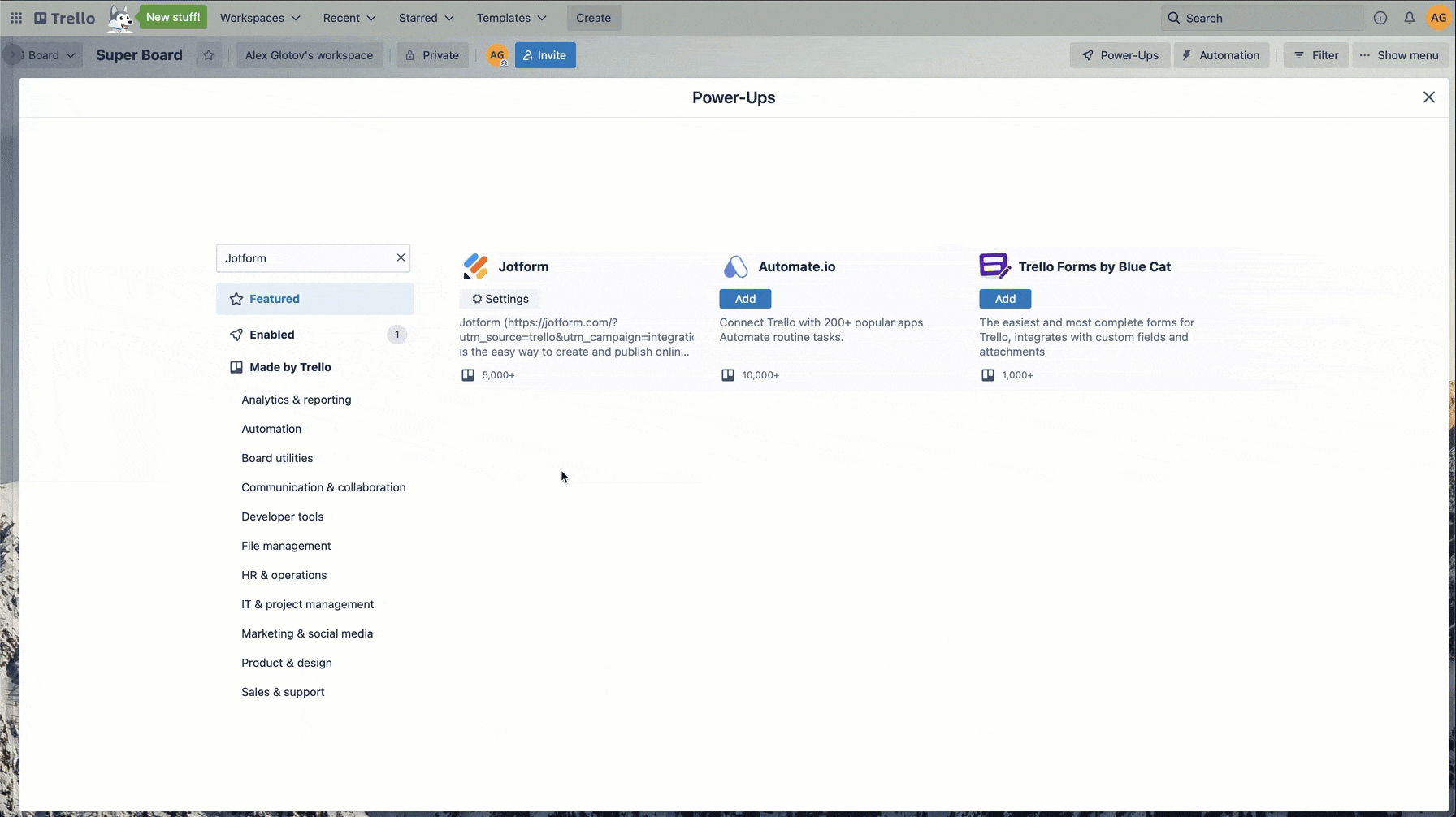The height and width of the screenshot is (817, 1456).
Task: Open the New stuff! announcement
Action: [173, 17]
